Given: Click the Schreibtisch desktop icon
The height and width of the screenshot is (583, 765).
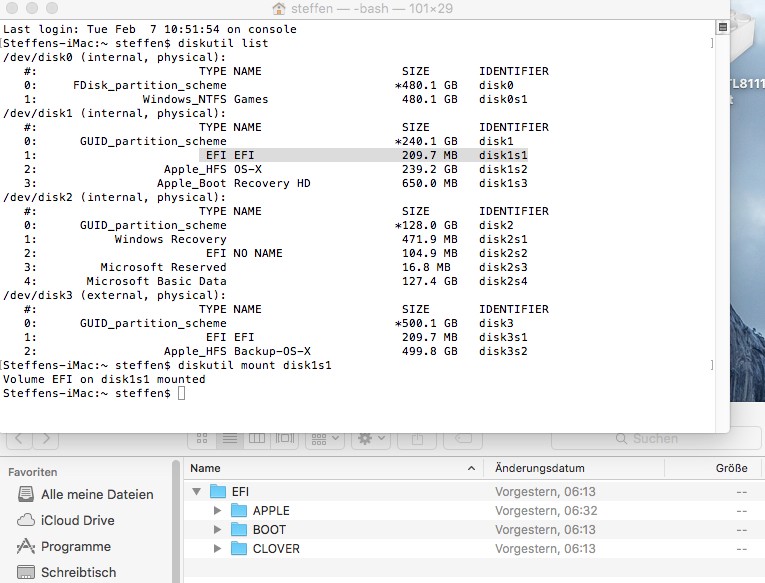Looking at the screenshot, I should click(26, 572).
